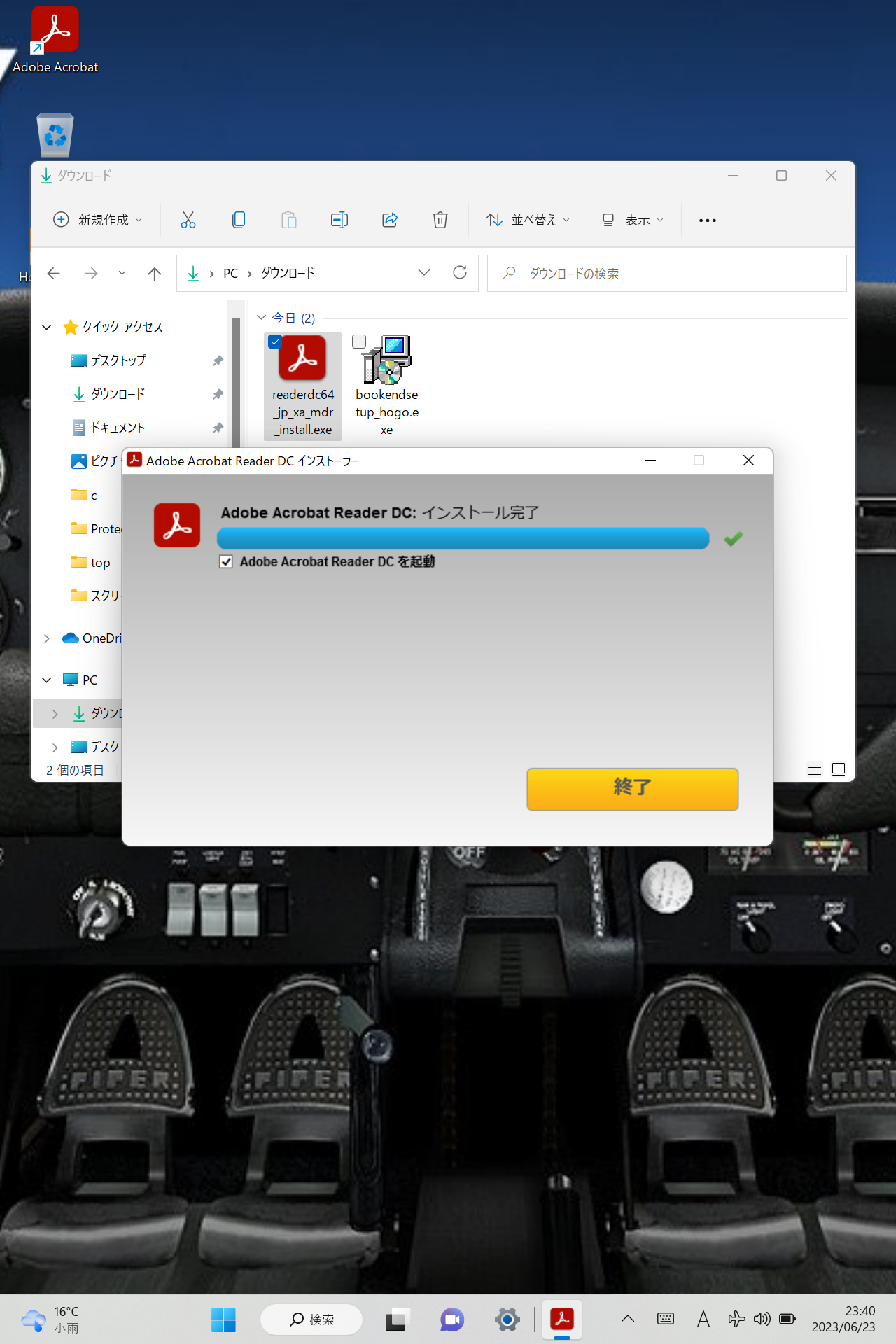
Task: Select the readerdc64_jp_xa_mdr_install.exe file
Action: pos(303,386)
